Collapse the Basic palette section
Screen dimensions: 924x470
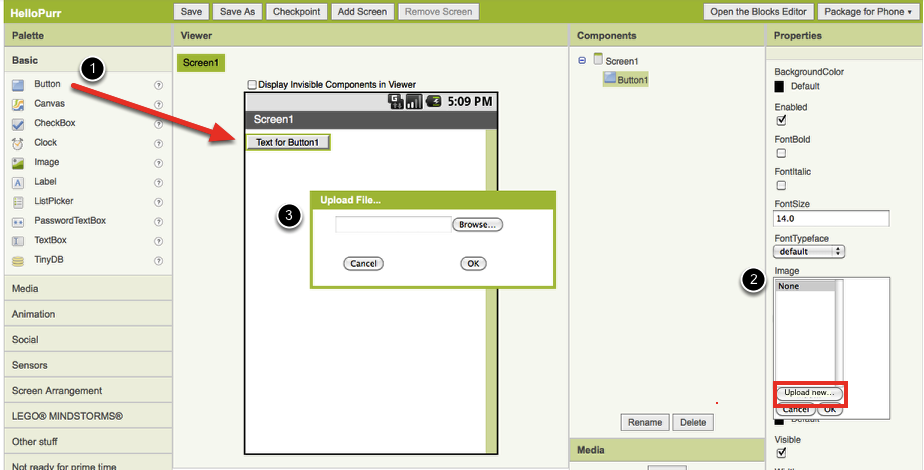click(x=88, y=60)
